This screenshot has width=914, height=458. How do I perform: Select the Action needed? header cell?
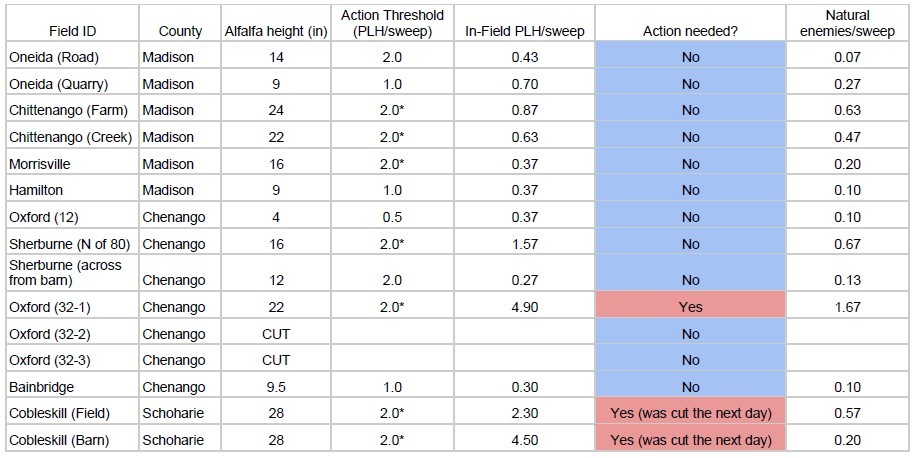click(690, 31)
